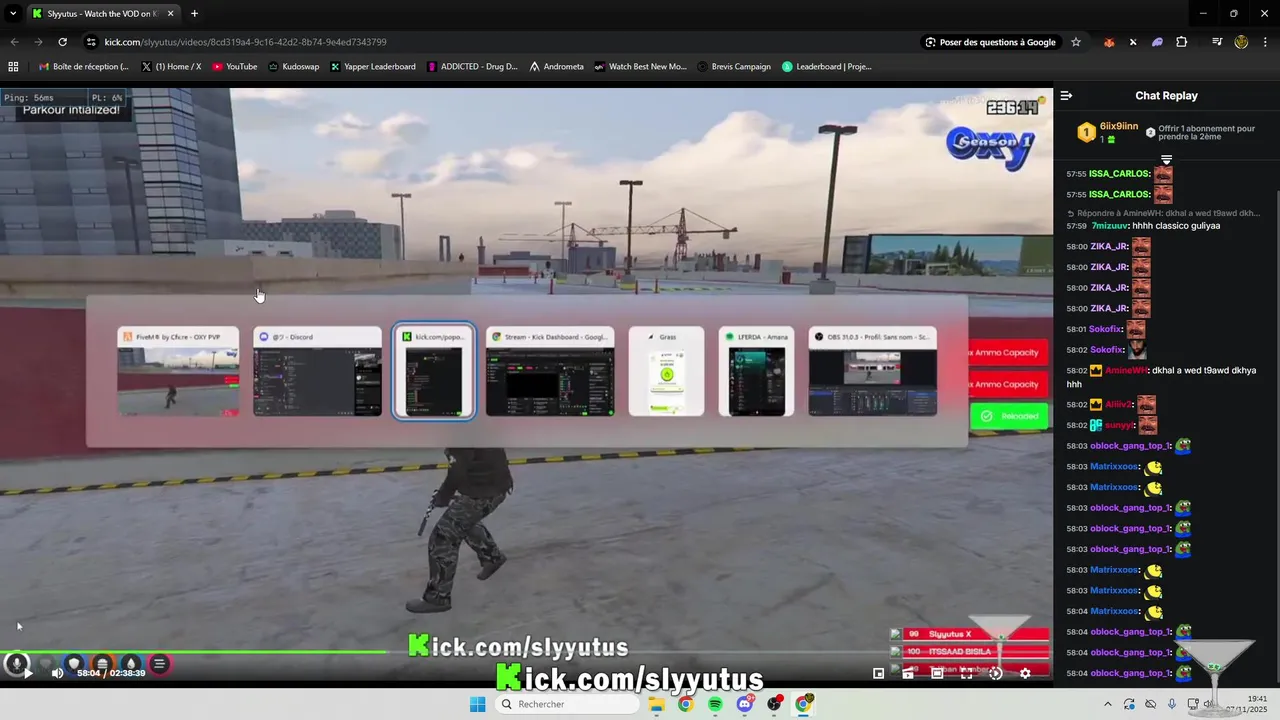This screenshot has height=720, width=1280.
Task: Show hidden system tray icons
Action: pyautogui.click(x=1108, y=704)
